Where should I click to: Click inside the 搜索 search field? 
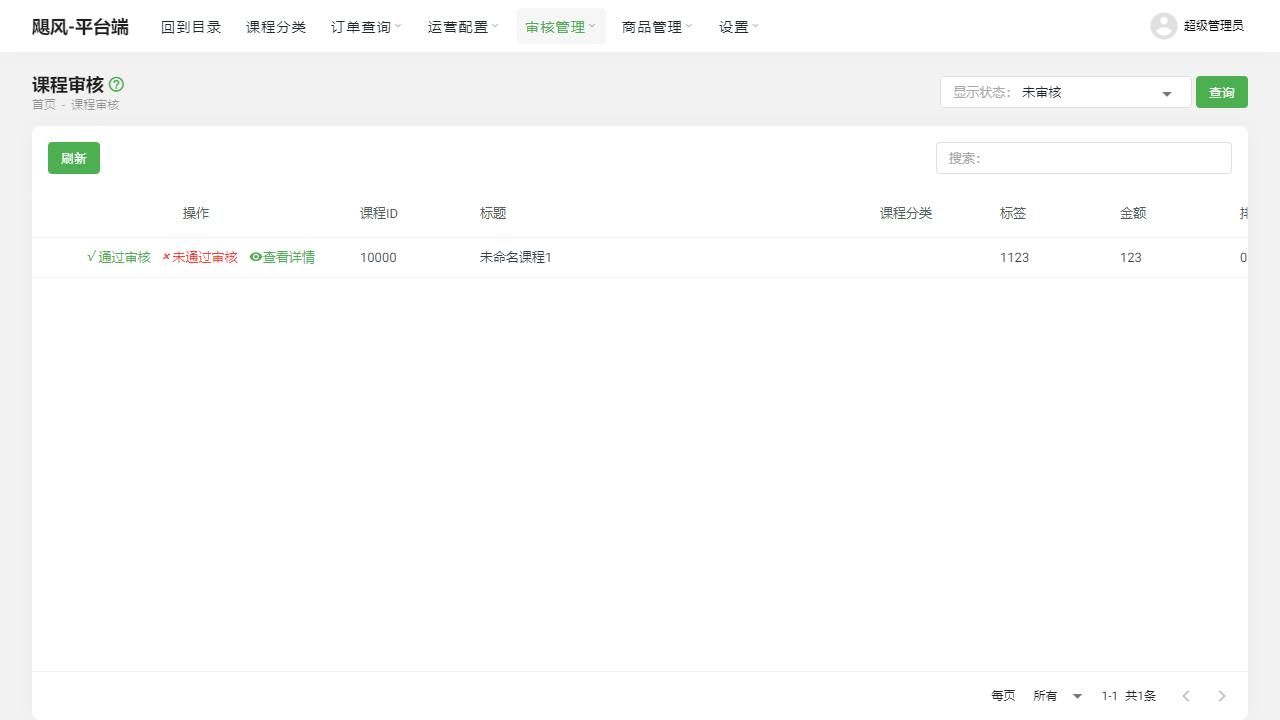pos(1083,157)
